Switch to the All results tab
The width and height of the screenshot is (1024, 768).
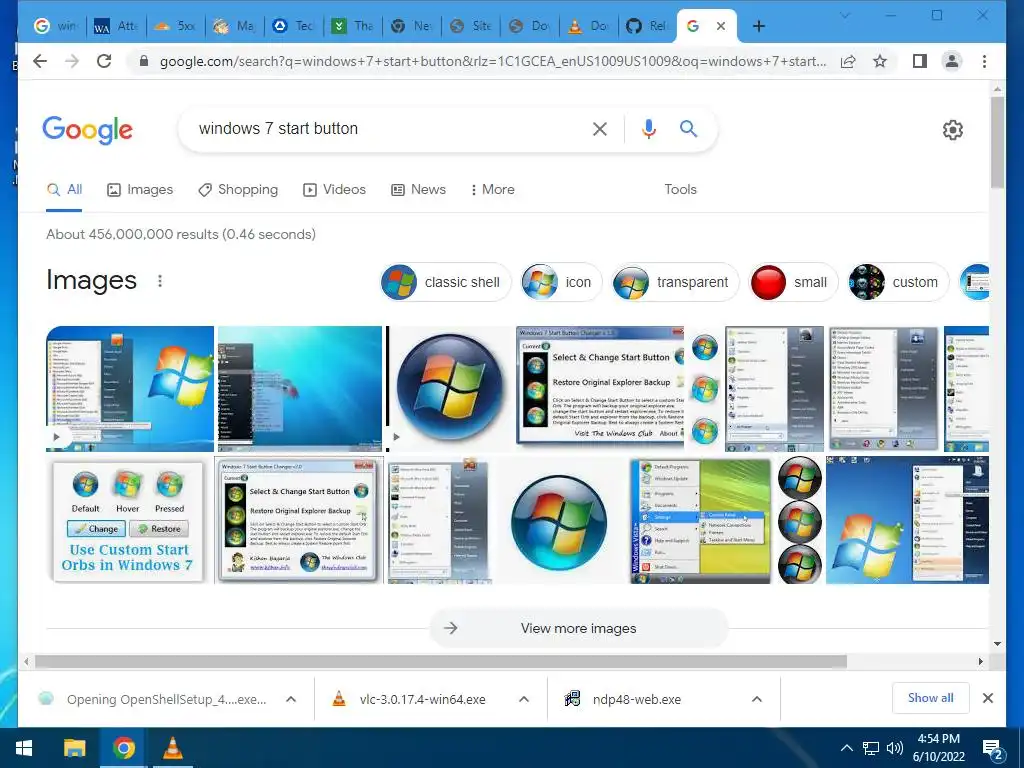tap(65, 189)
